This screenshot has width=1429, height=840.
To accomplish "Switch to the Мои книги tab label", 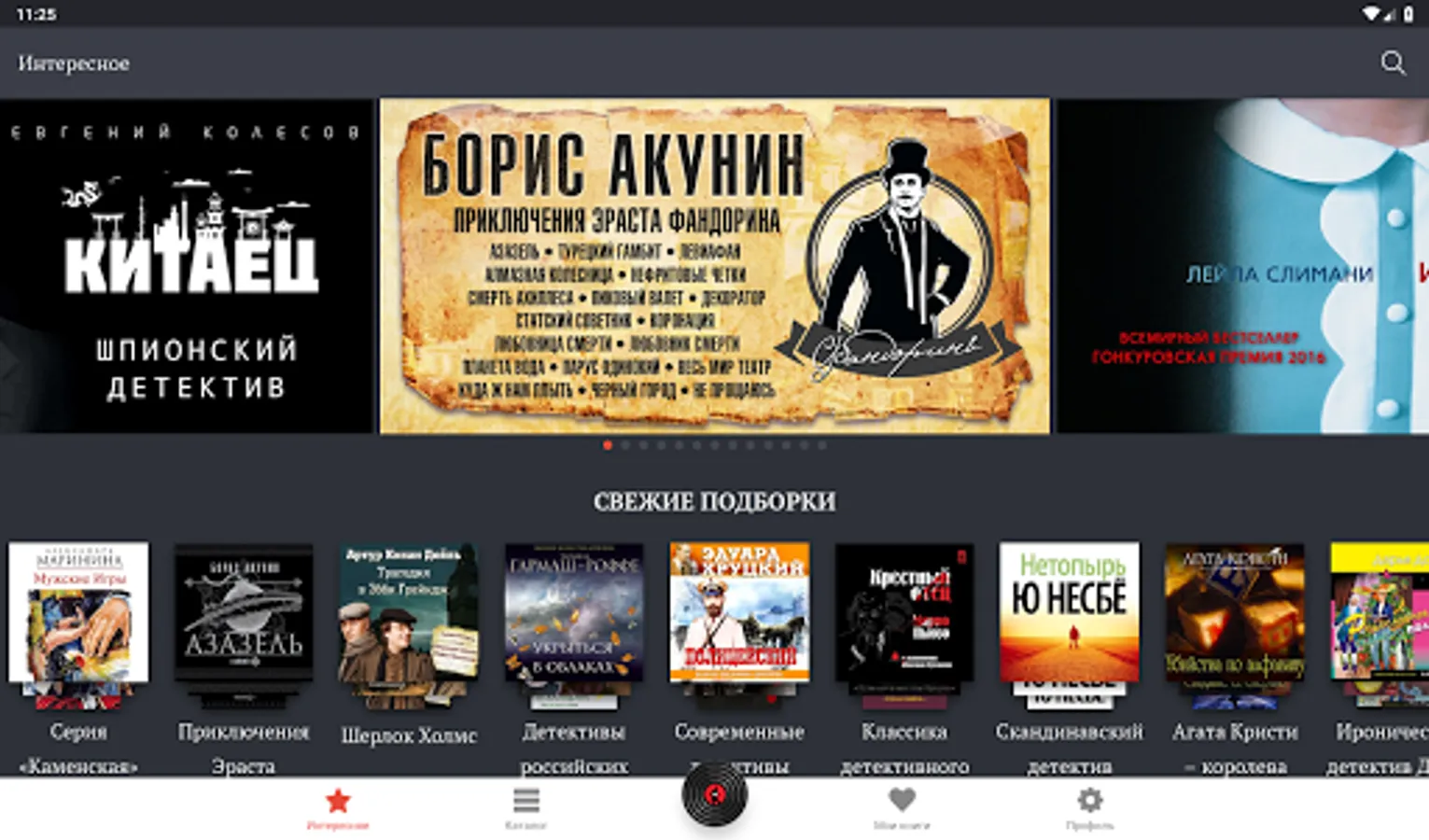I will click(x=902, y=825).
